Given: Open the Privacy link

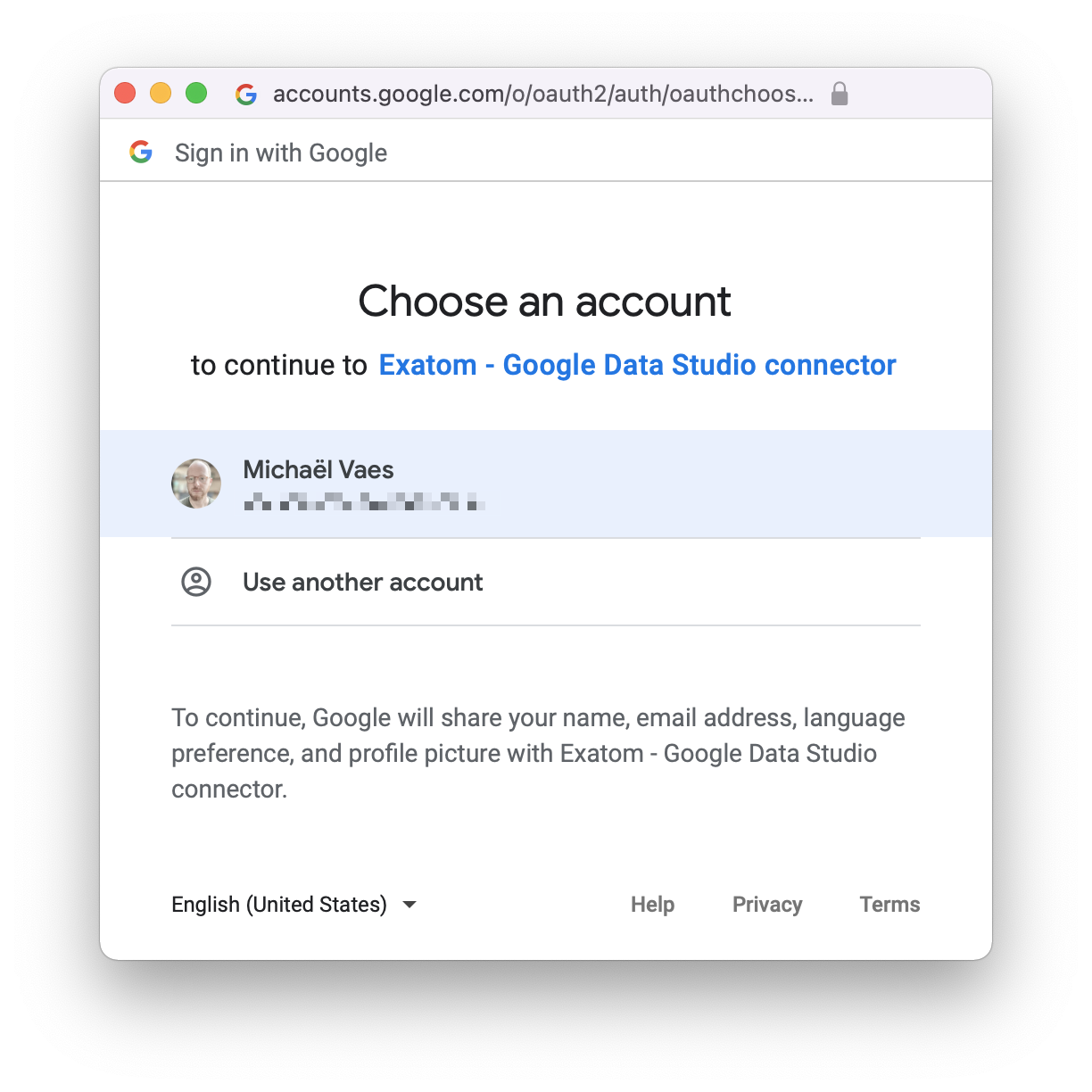Looking at the screenshot, I should pos(767,905).
